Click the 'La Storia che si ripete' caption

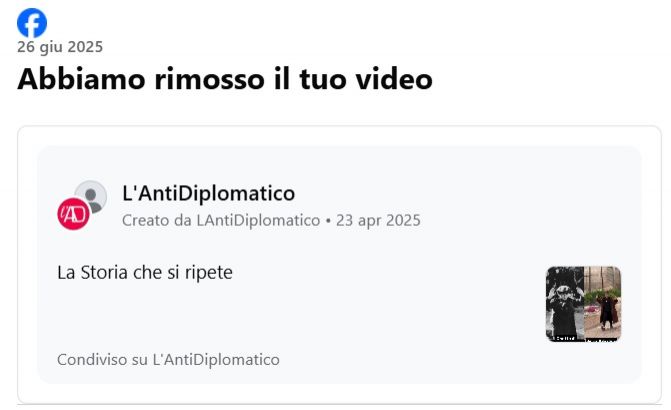pos(145,272)
